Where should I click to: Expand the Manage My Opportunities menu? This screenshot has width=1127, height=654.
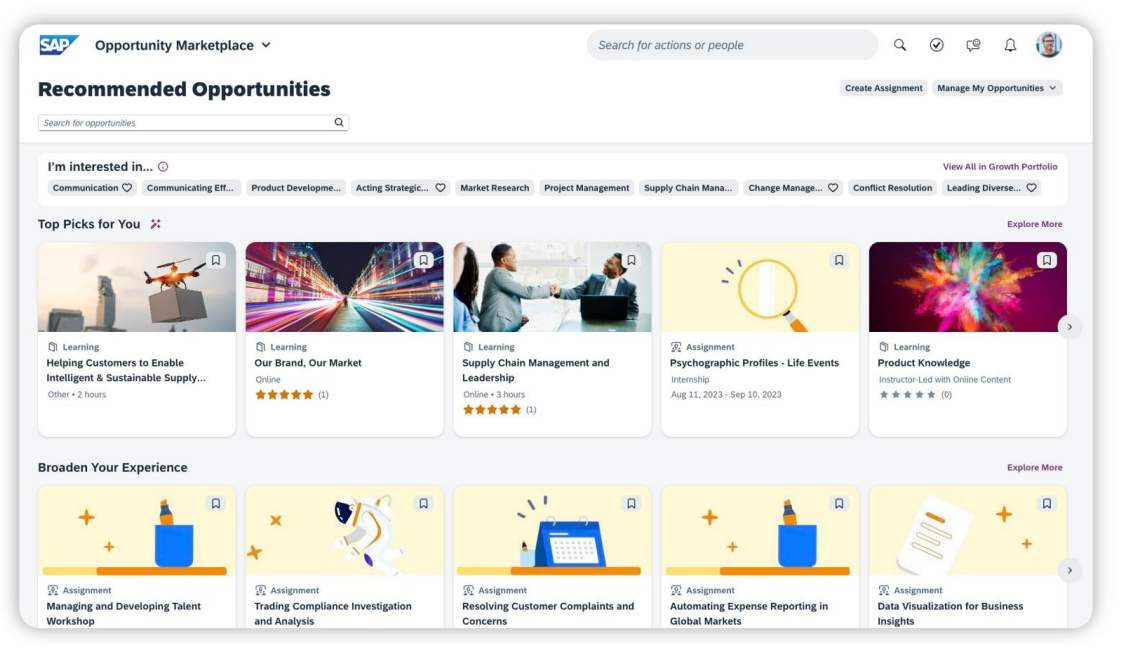point(997,88)
